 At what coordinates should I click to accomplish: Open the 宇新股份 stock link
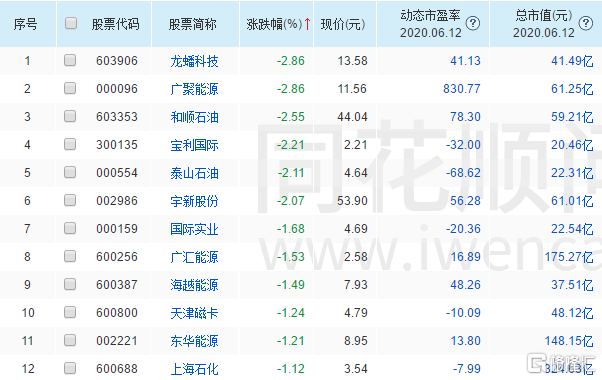click(x=194, y=201)
